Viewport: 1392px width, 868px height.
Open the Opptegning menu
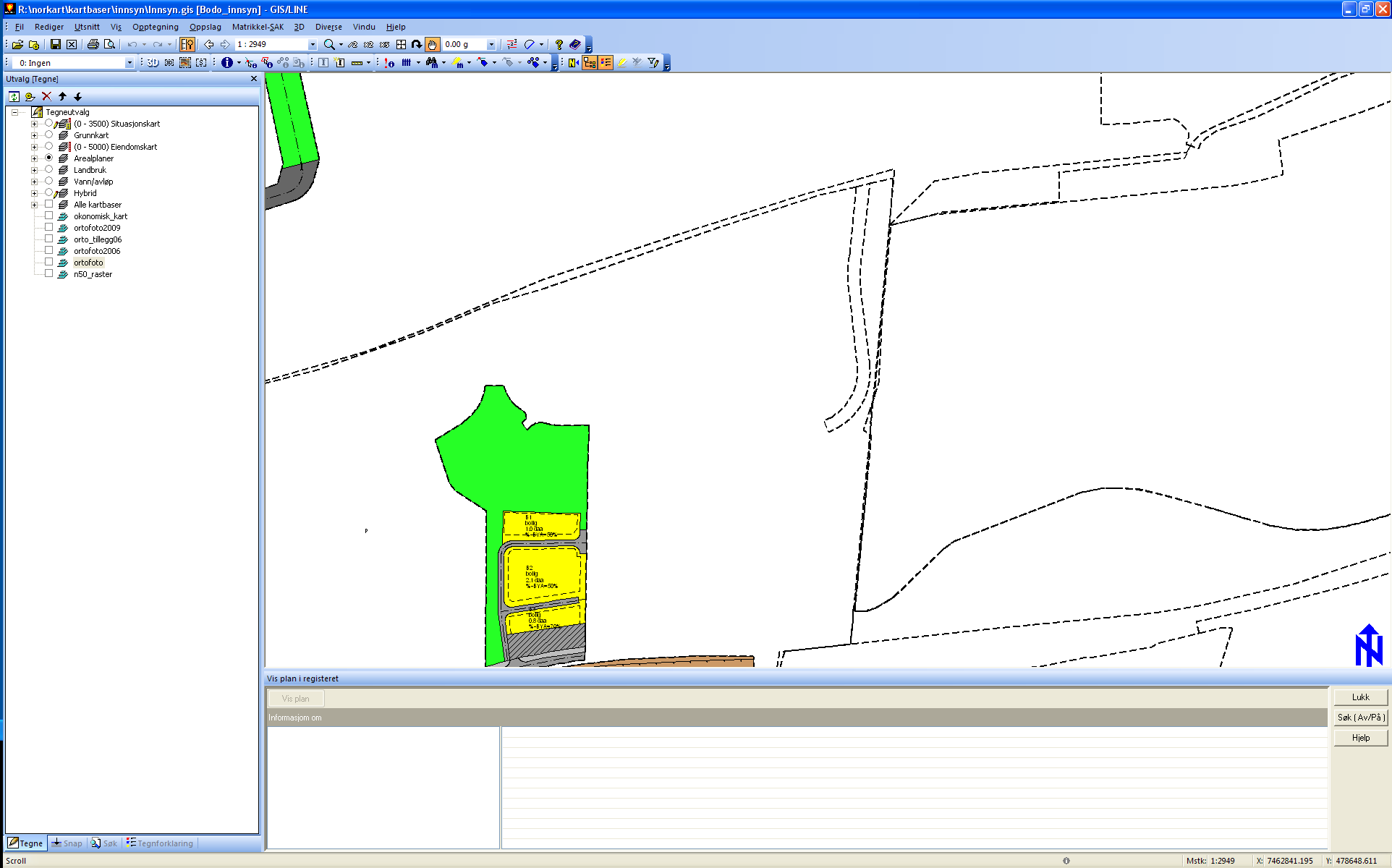pyautogui.click(x=155, y=27)
